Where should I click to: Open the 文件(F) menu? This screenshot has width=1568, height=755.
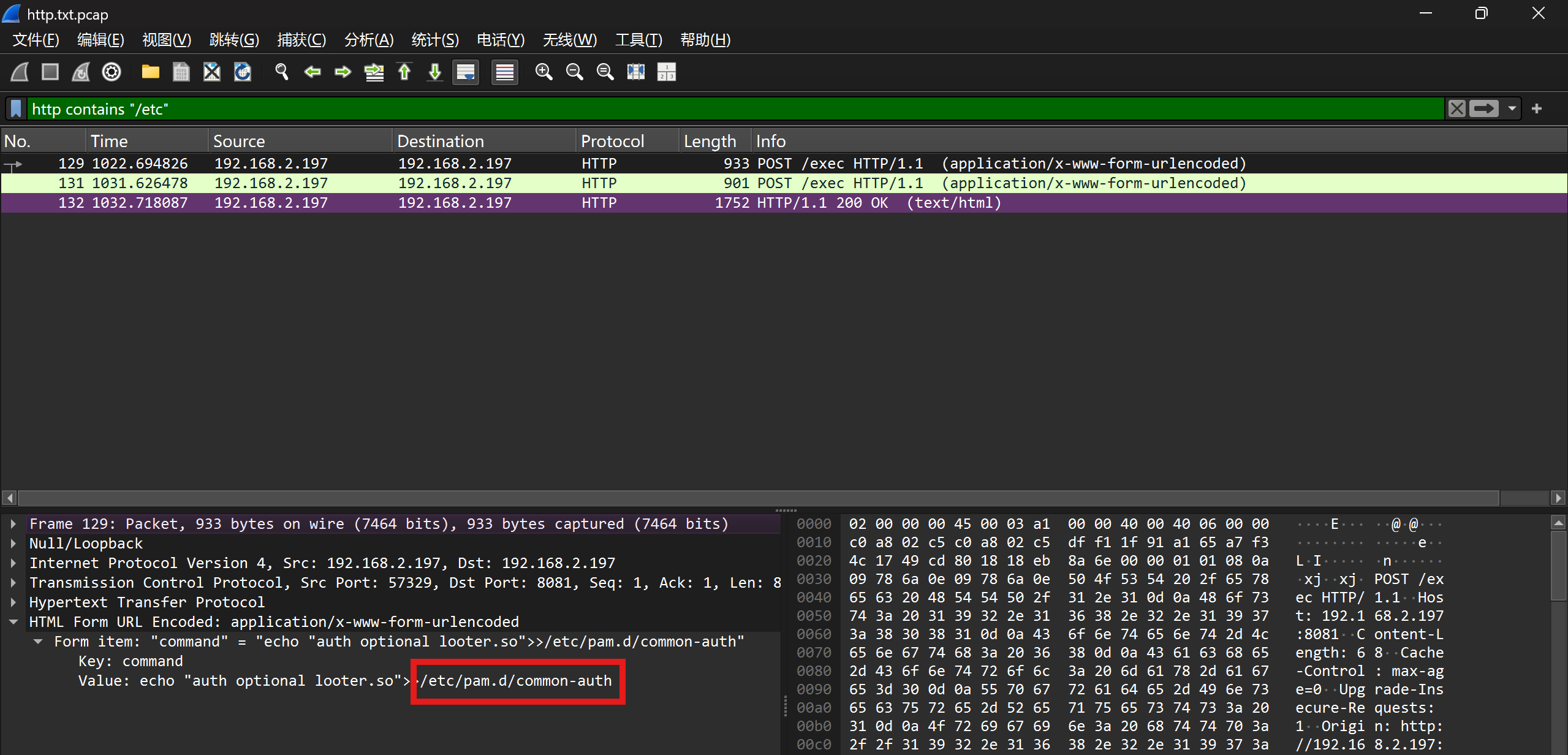coord(36,40)
